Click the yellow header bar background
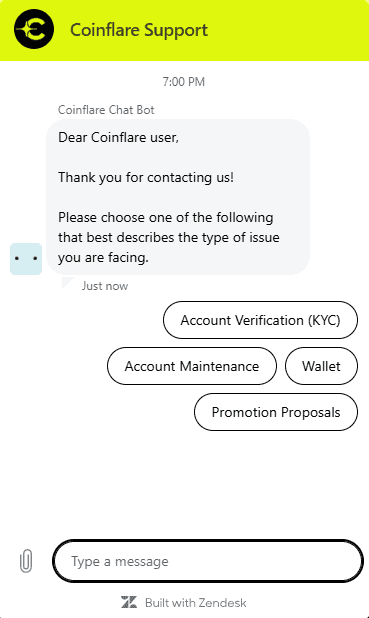Image resolution: width=369 pixels, height=618 pixels. (288, 30)
